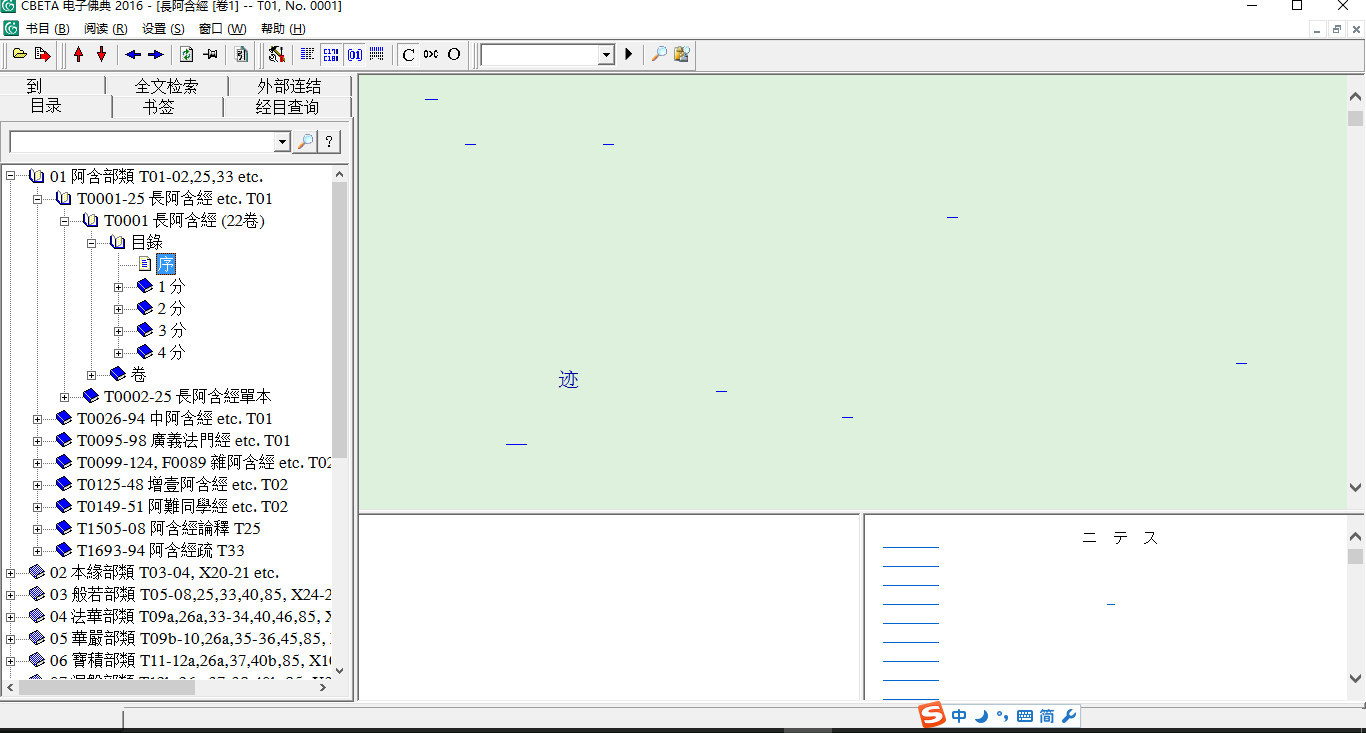Toggle the blue [01] display button
Screen dimensions: 1366x733
[354, 54]
